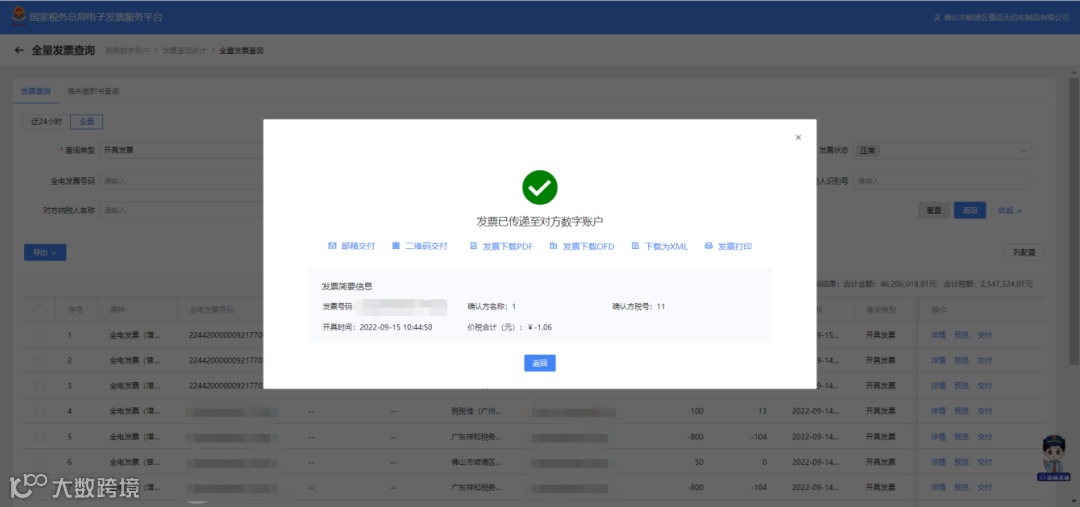Open the 发票状态 dropdown showing 正常

942,150
